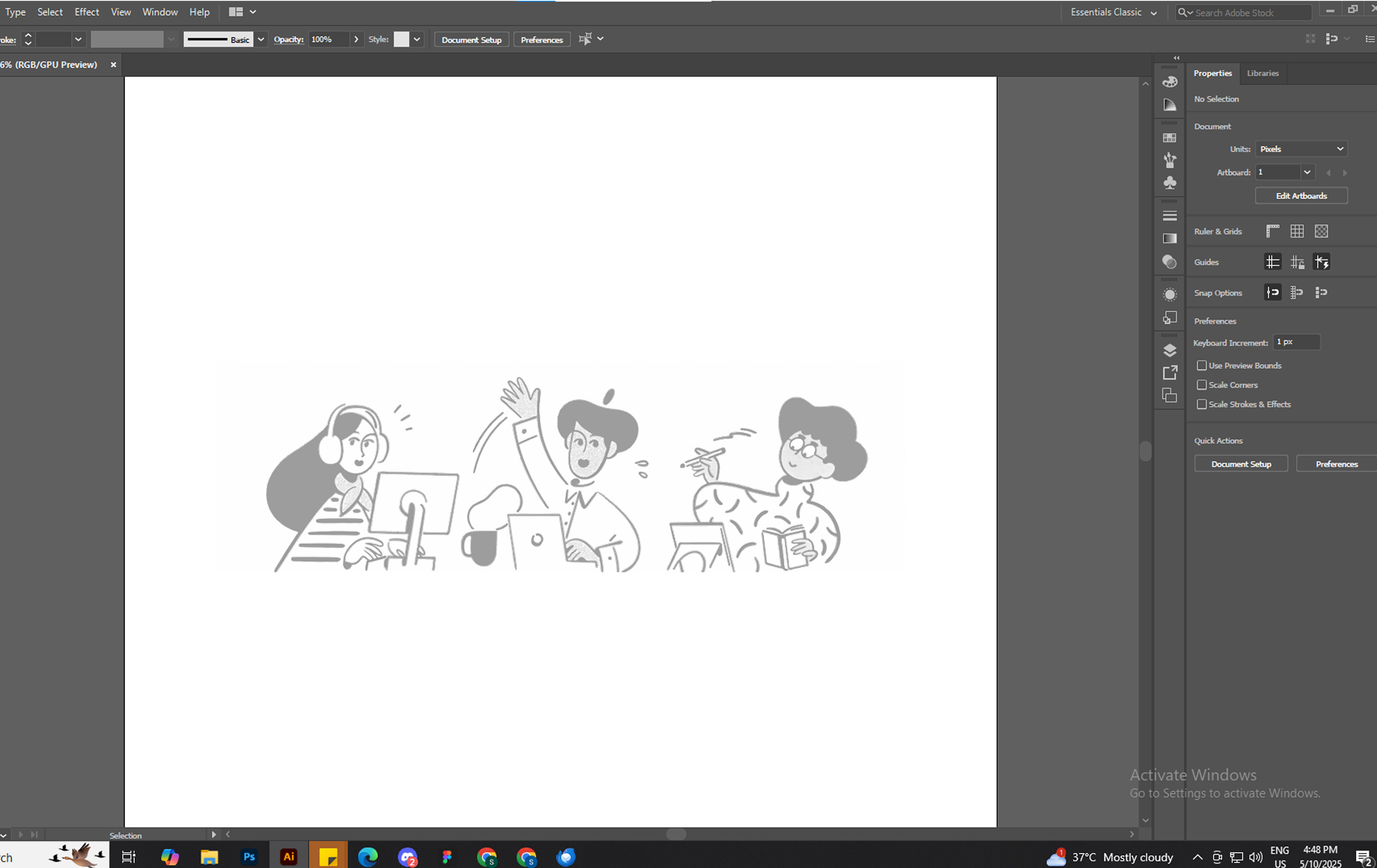Open the stroke weight dropdown
Viewport: 1377px width, 868px height.
78,39
